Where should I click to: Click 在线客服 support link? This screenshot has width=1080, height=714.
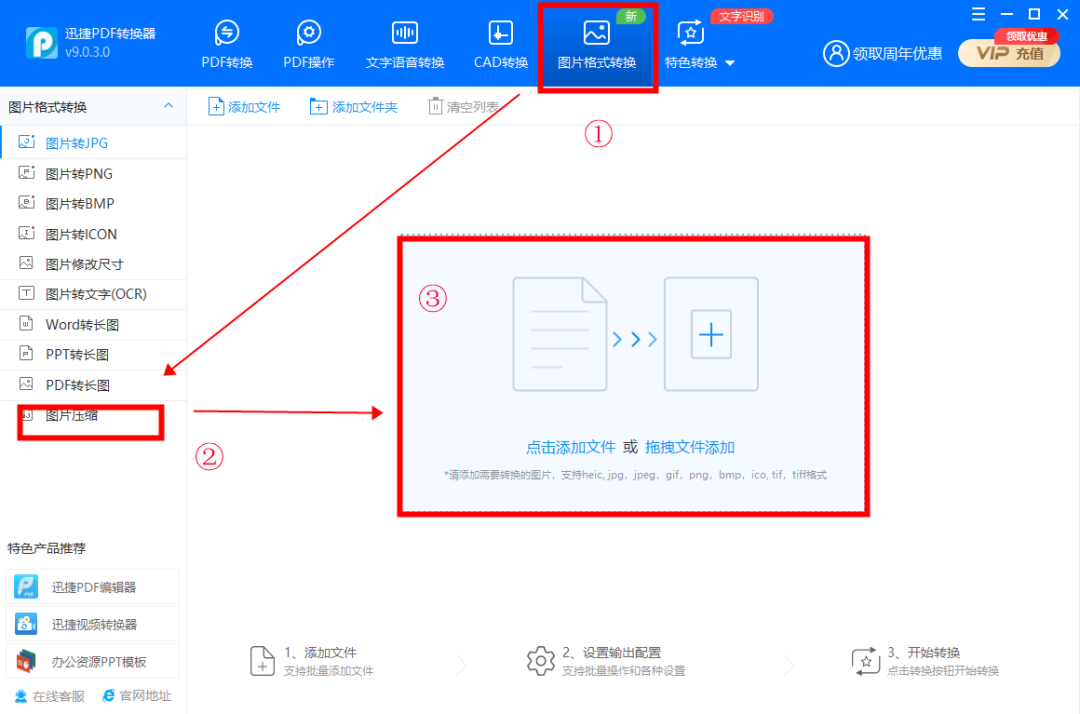pos(50,696)
